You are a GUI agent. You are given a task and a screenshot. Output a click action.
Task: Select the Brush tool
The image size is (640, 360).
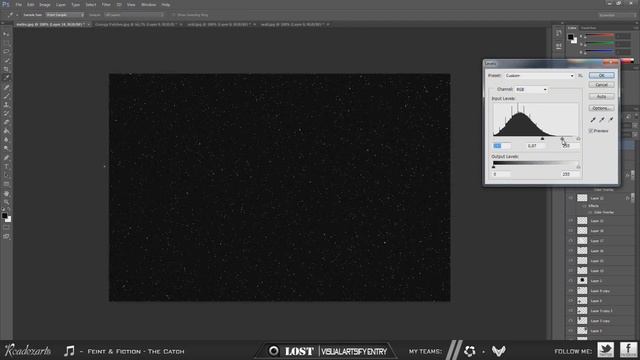click(6, 96)
